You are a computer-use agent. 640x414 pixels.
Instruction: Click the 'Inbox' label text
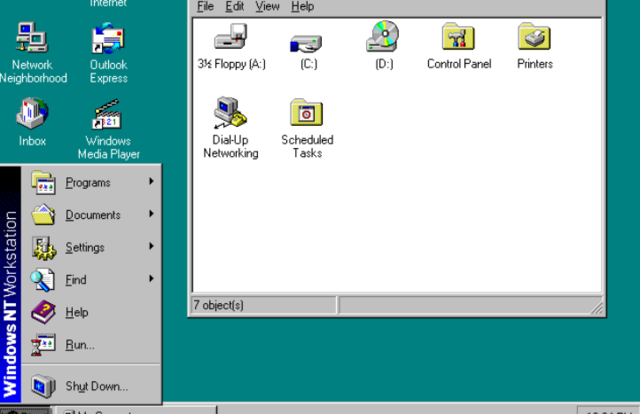[32, 141]
